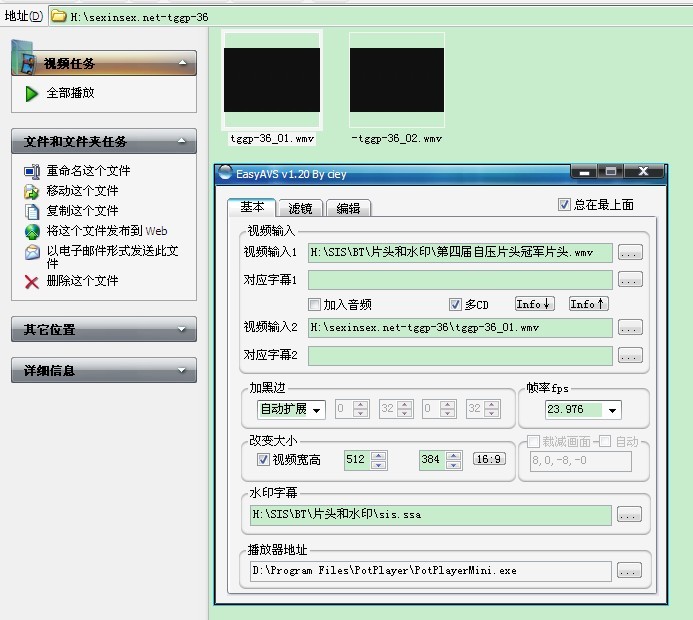The width and height of the screenshot is (693, 620).
Task: Click the 全部播放 play all link
Action: (x=71, y=93)
